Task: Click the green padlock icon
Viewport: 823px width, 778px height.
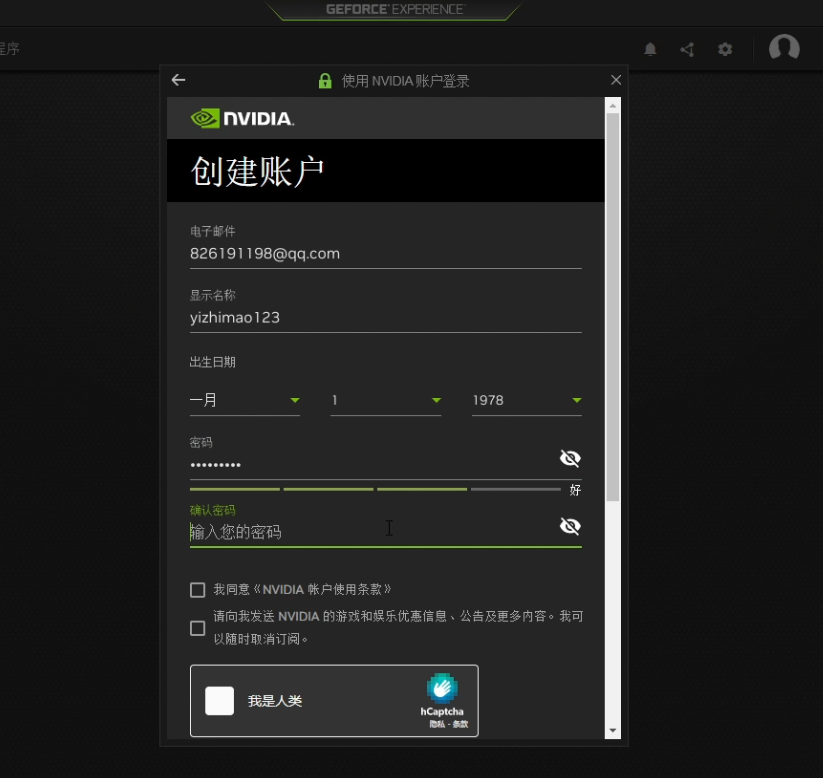Action: 325,81
